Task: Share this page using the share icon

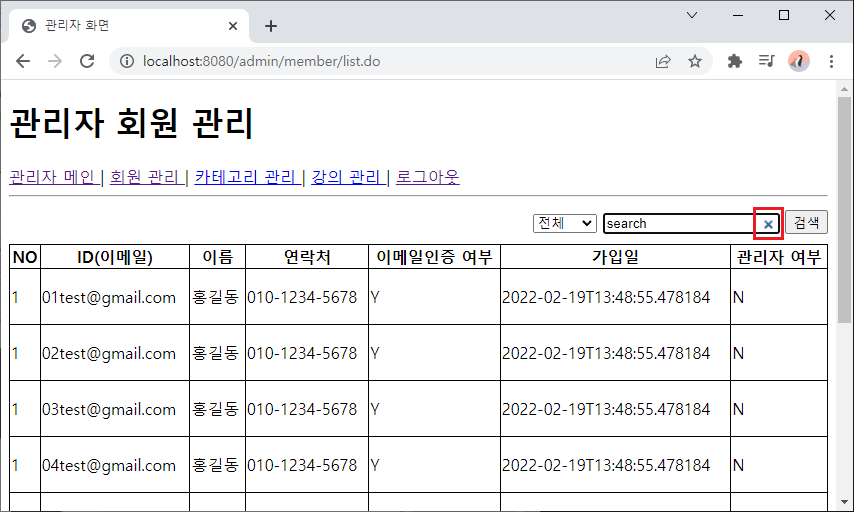Action: click(x=663, y=61)
